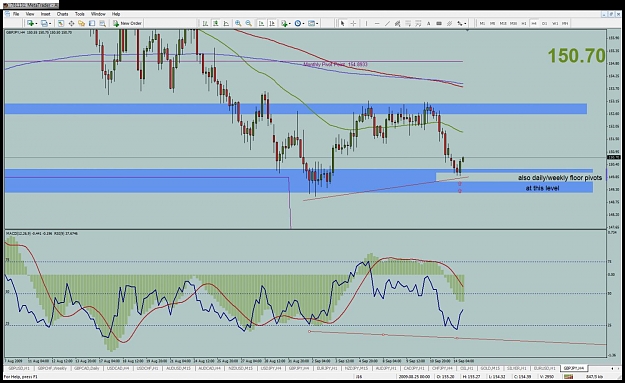625x383 pixels.
Task: Open the Help menu
Action: [116, 14]
